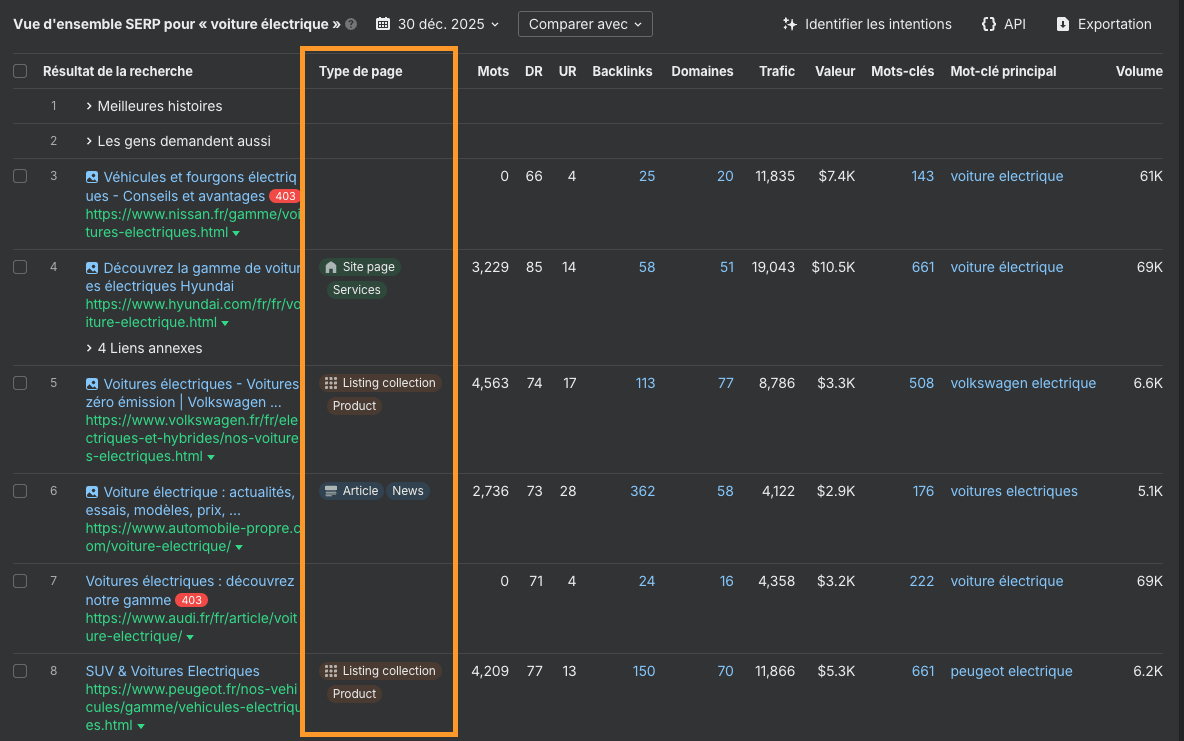Sort by the Backlinks column header

click(x=622, y=71)
